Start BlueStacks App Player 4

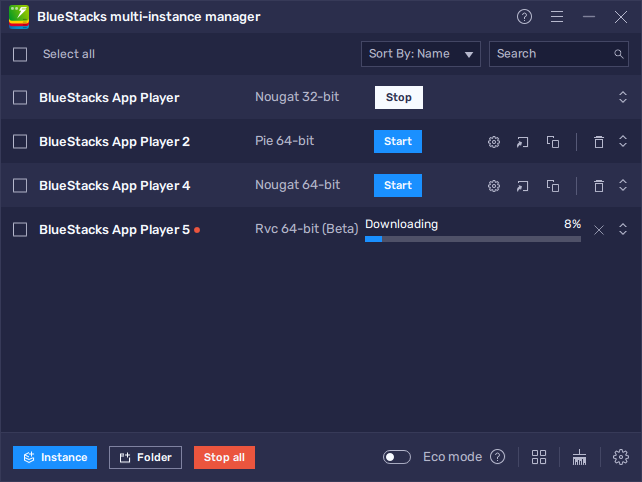coord(398,186)
